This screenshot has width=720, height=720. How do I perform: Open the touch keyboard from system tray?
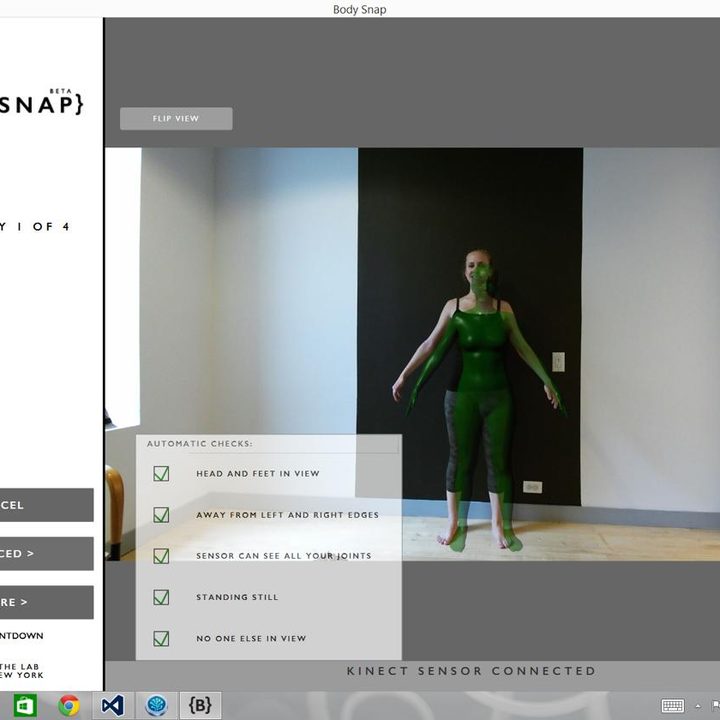673,706
